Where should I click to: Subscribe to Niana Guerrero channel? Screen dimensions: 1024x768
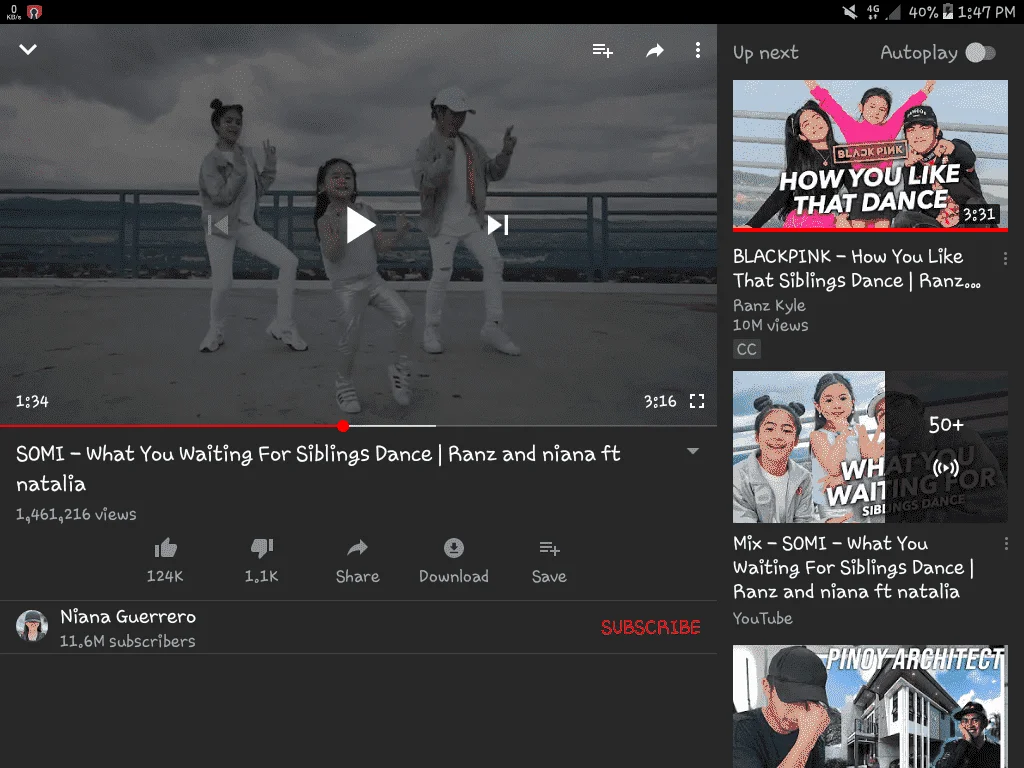tap(650, 628)
